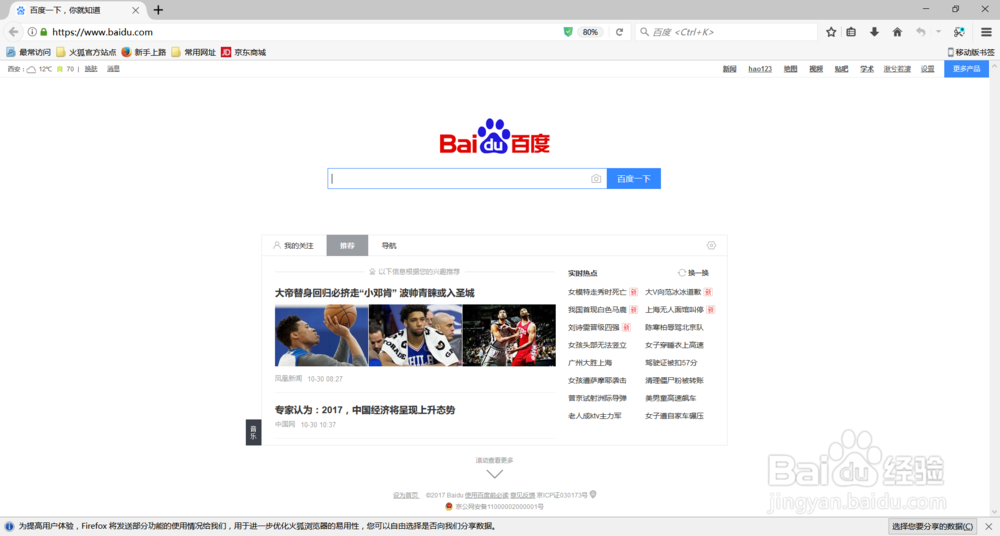Open the basketball player shooting thumbnail

pyautogui.click(x=321, y=335)
